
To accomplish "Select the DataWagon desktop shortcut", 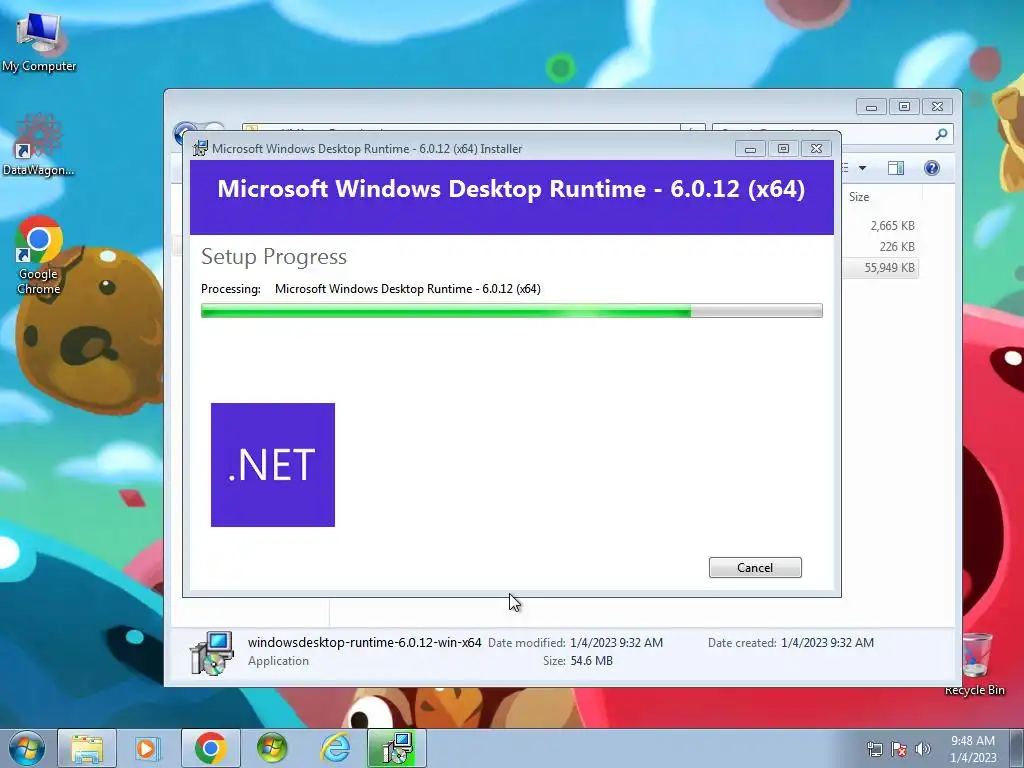I will click(x=39, y=145).
